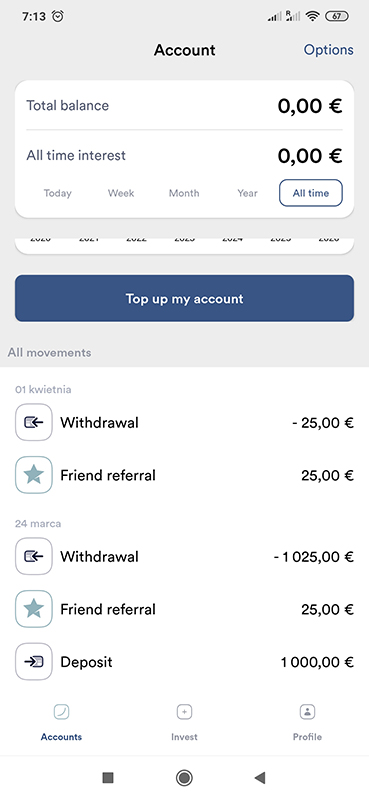Tap the Android home circle button

[x=184, y=778]
